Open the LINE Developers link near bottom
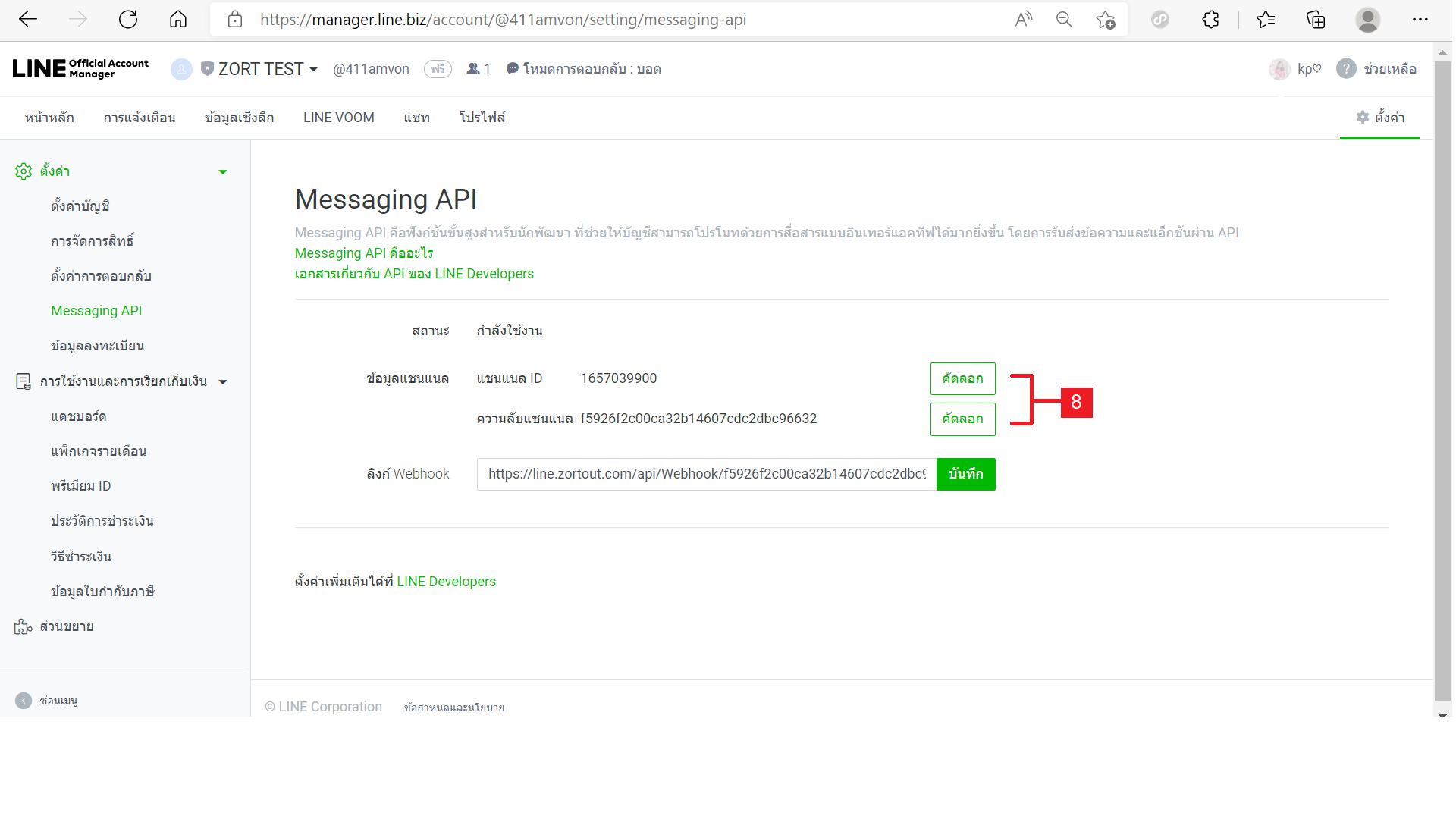Image resolution: width=1456 pixels, height=819 pixels. (446, 582)
